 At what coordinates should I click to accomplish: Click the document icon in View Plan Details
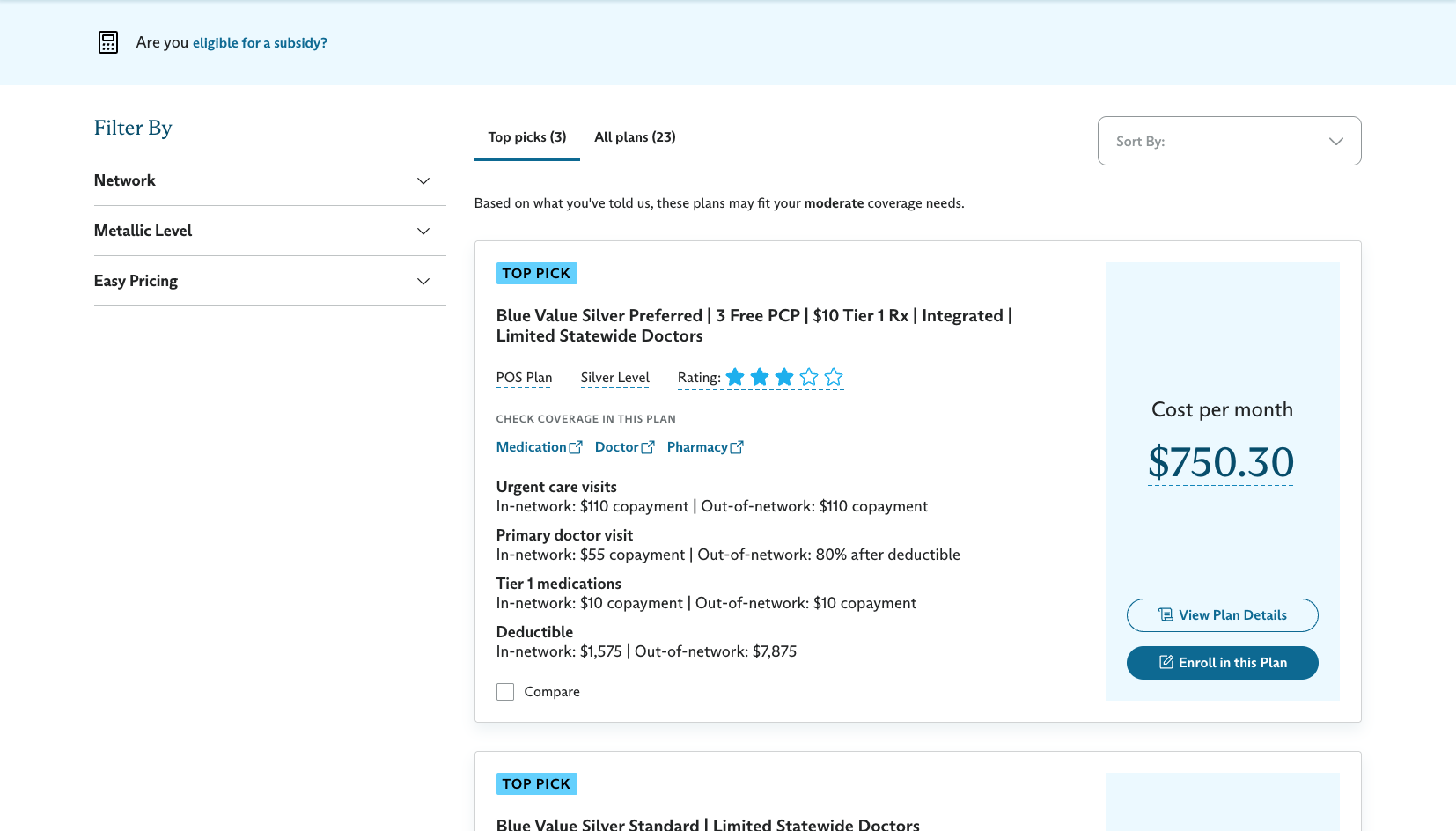pos(1166,614)
